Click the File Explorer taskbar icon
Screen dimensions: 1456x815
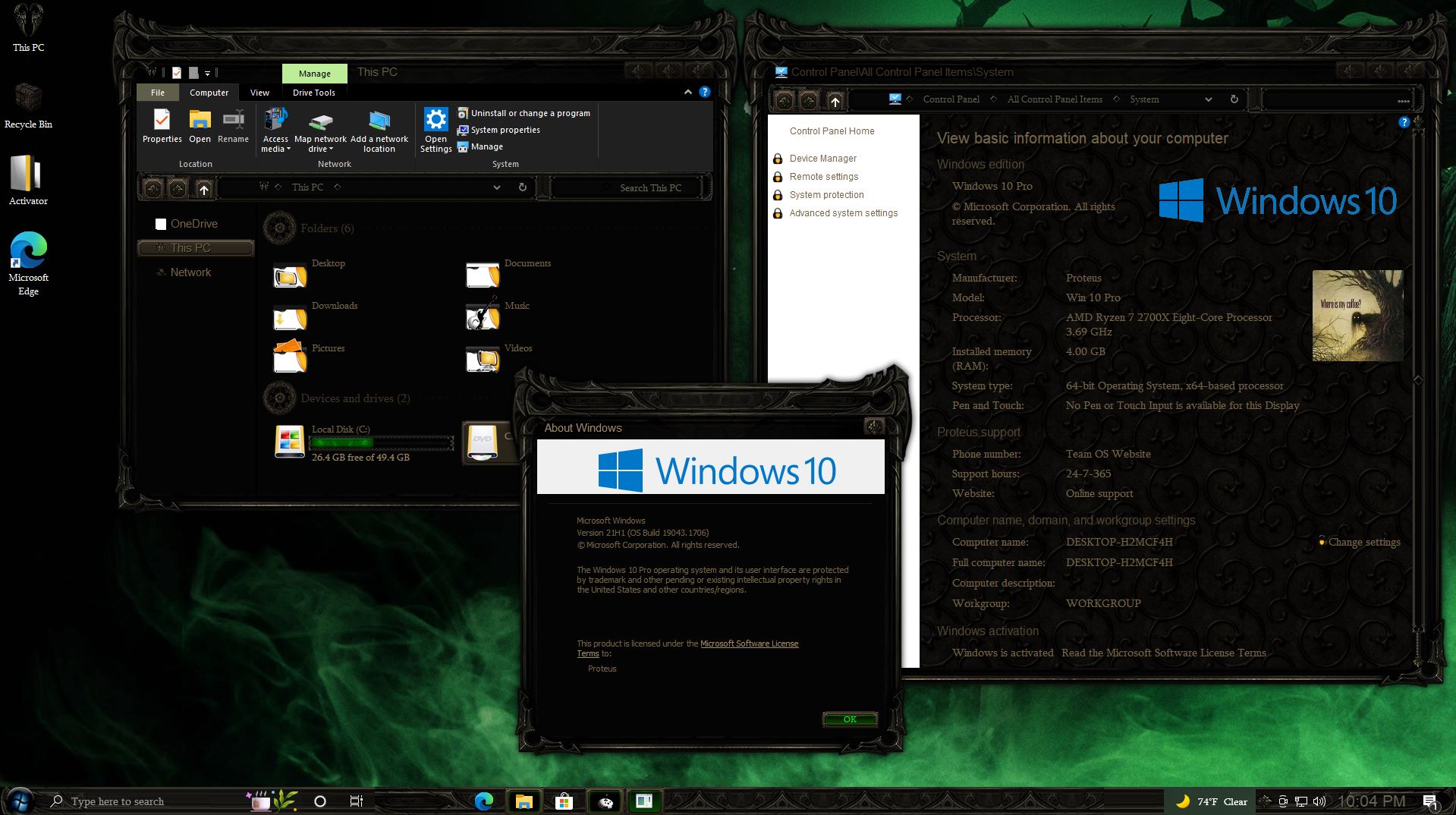pos(524,801)
